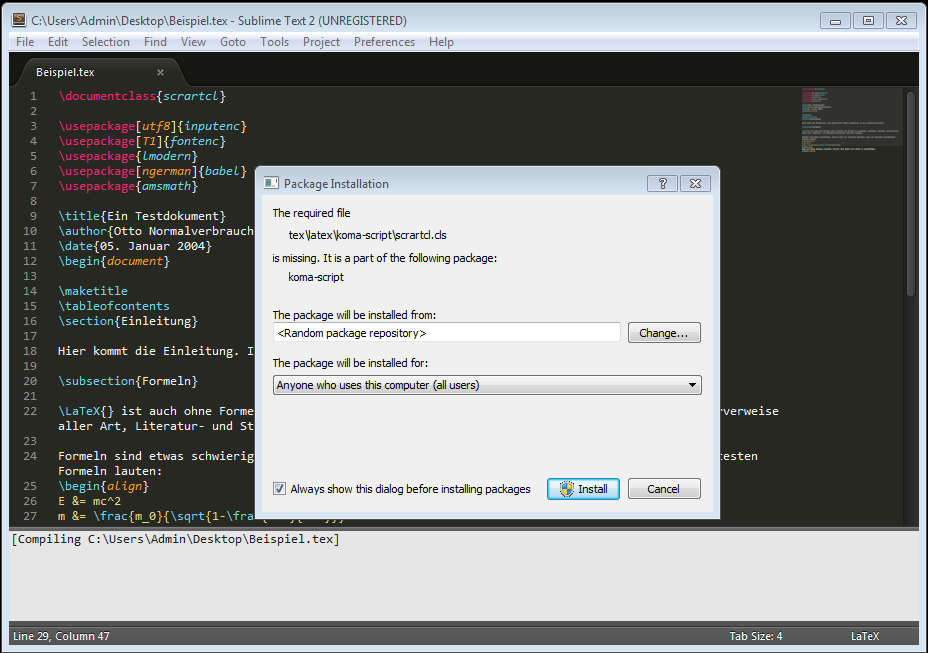928x653 pixels.
Task: Maximize the Sublime Text window
Action: (868, 21)
